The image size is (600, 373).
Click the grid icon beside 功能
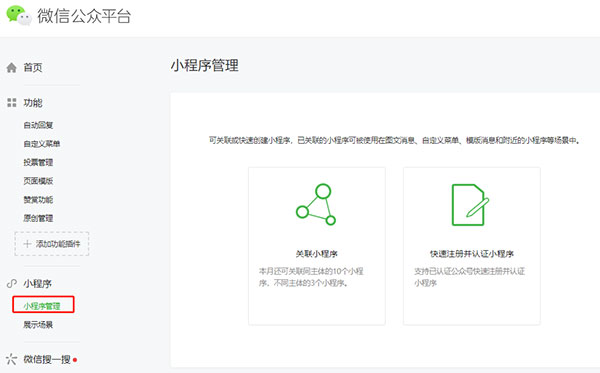12,103
